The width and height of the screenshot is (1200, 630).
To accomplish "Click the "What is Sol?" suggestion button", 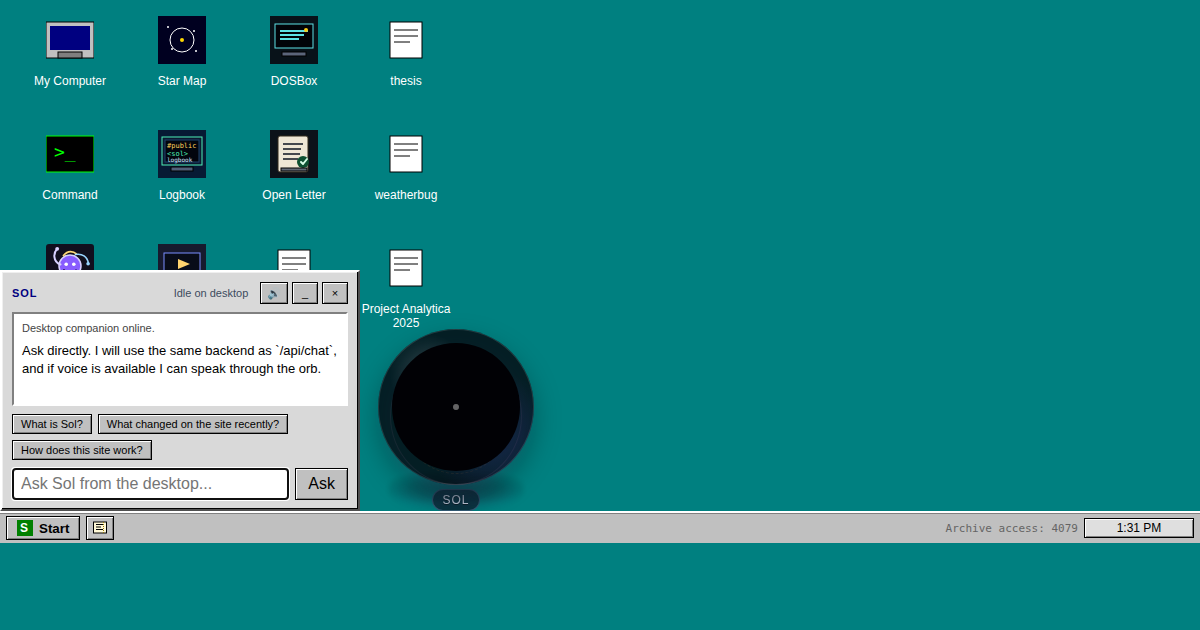I will click(x=52, y=424).
